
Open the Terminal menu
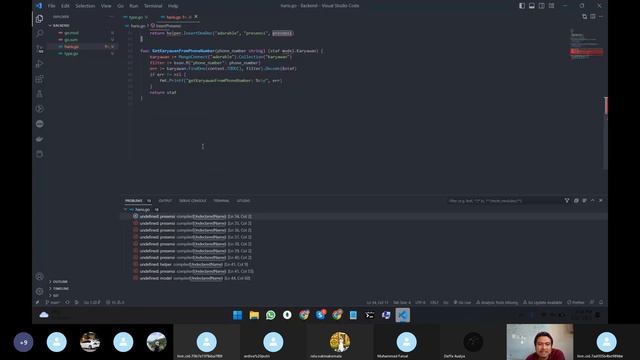(153, 6)
